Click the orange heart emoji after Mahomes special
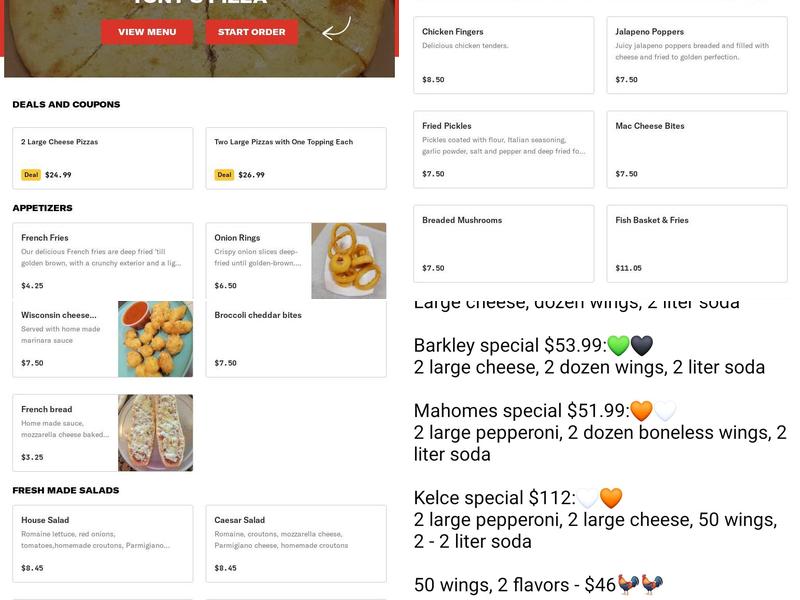The height and width of the screenshot is (600, 800). coord(641,411)
